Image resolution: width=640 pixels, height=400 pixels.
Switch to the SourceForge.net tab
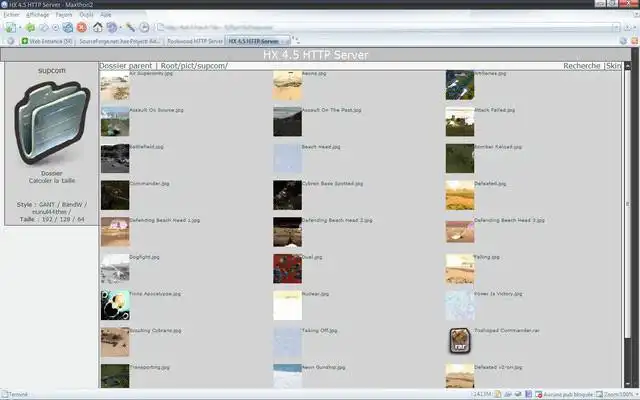click(x=120, y=41)
